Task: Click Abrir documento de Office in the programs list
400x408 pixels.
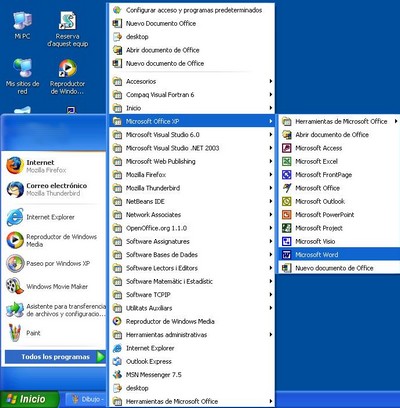Action: pos(192,50)
